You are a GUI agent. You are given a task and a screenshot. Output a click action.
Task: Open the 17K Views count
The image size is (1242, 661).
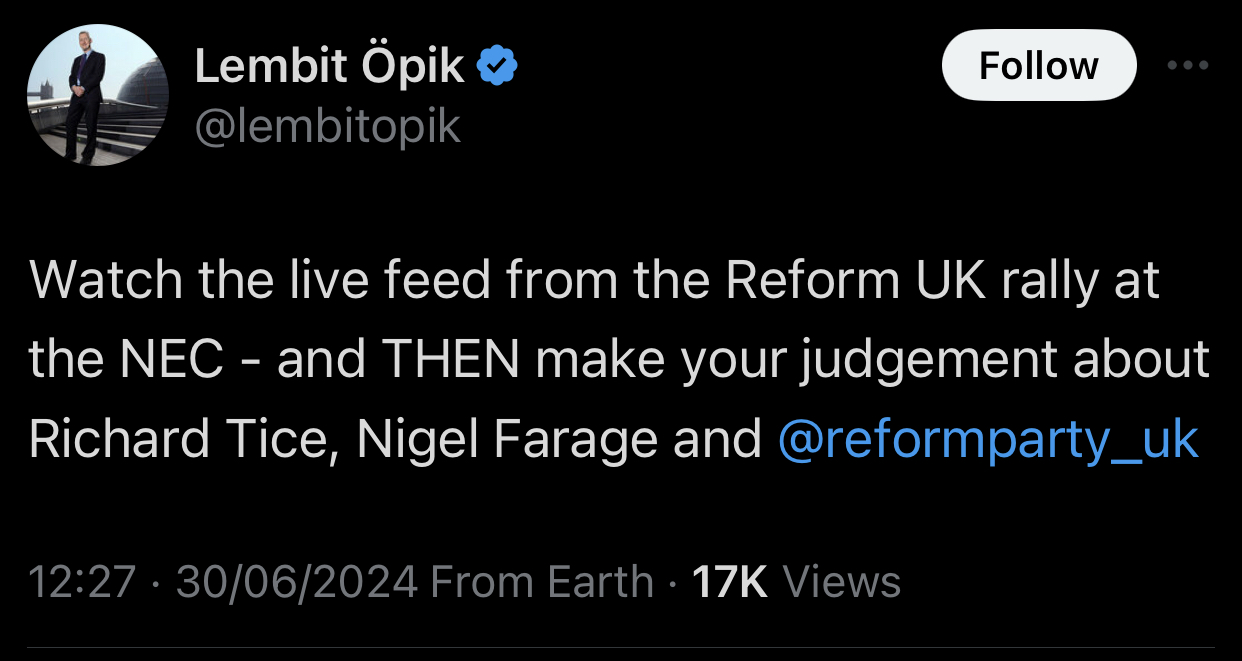pyautogui.click(x=729, y=582)
